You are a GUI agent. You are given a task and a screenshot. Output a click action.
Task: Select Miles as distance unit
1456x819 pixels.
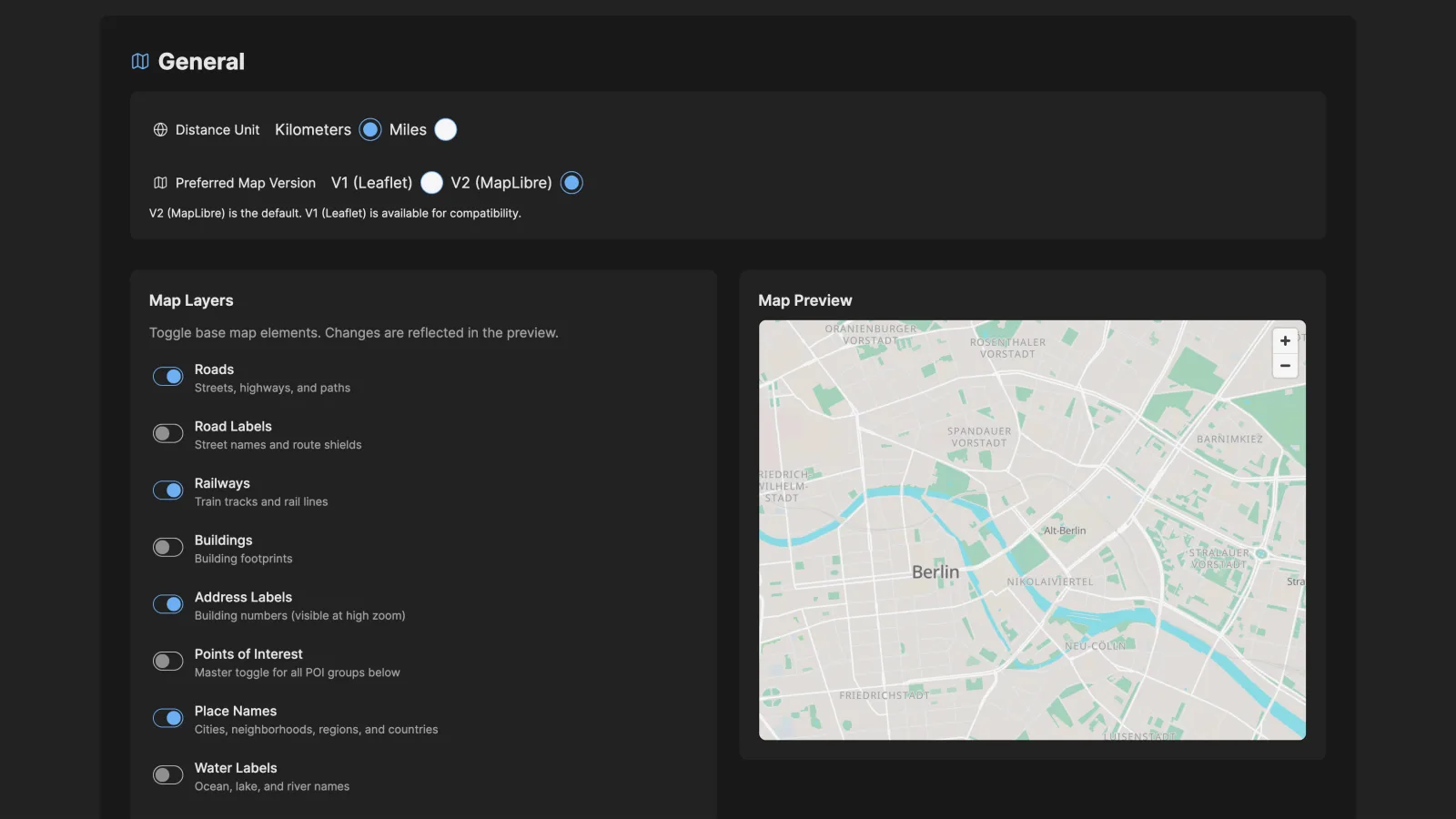pos(446,130)
